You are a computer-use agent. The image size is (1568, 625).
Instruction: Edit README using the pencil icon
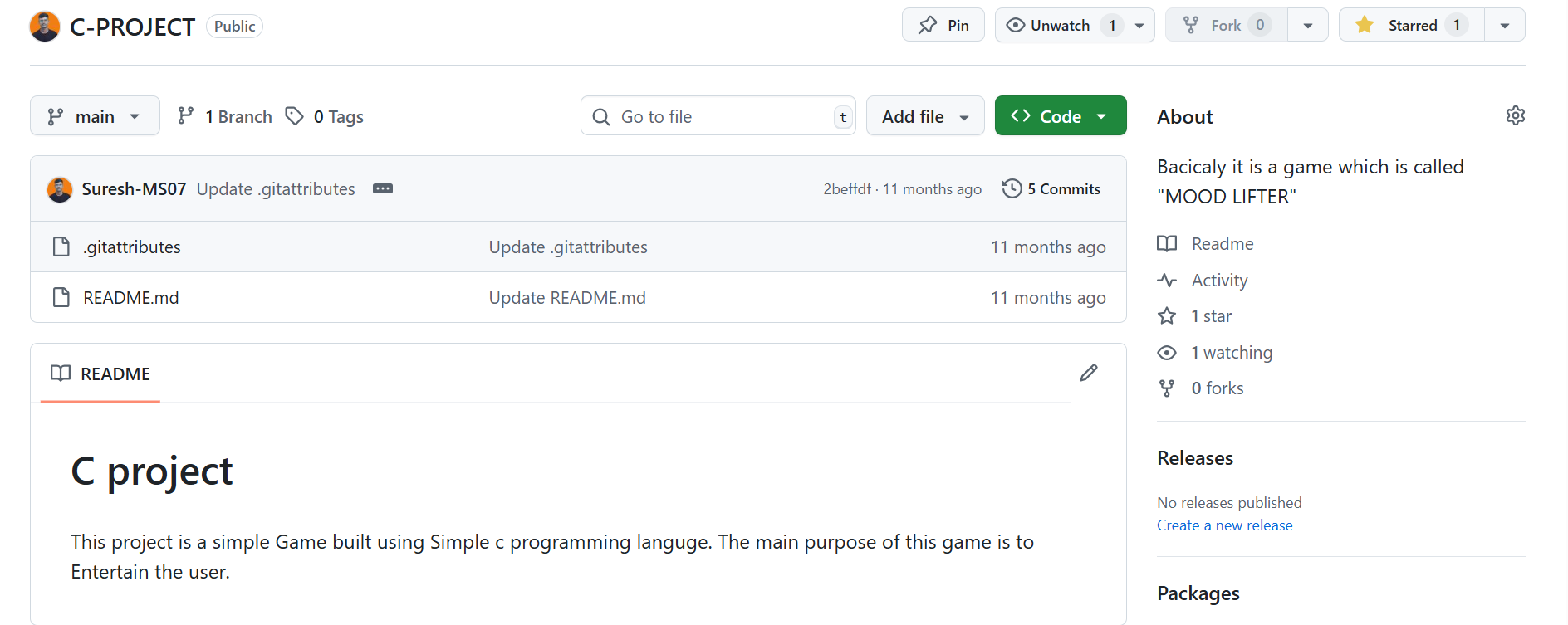1088,374
